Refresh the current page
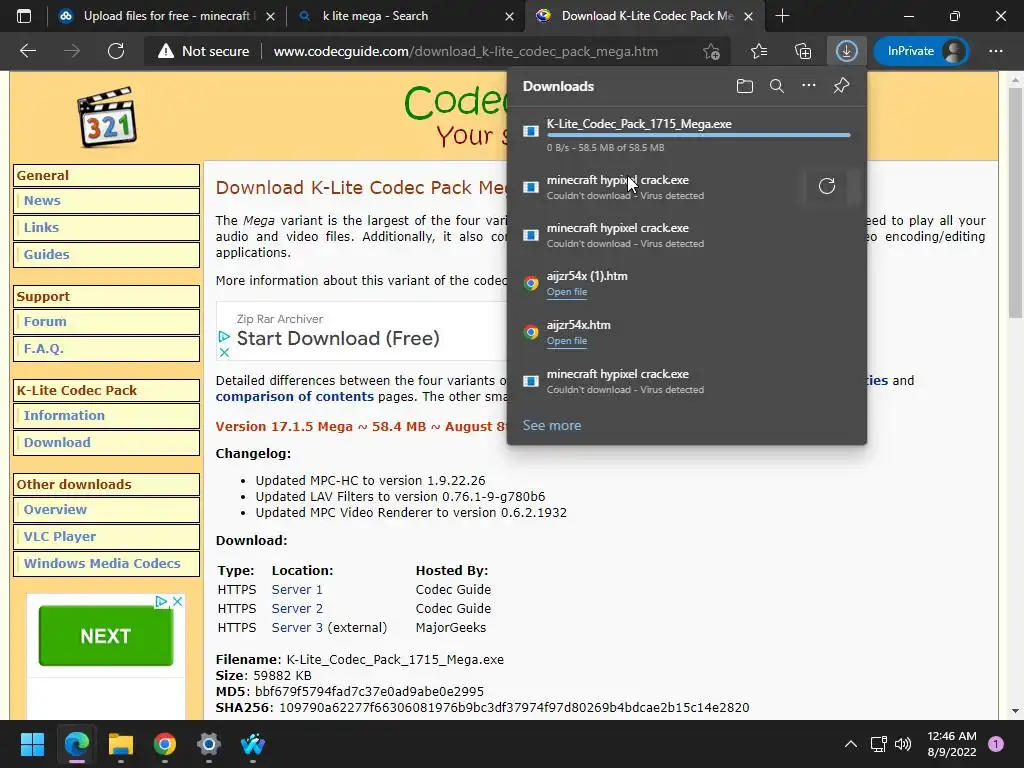This screenshot has height=768, width=1024. click(x=116, y=51)
